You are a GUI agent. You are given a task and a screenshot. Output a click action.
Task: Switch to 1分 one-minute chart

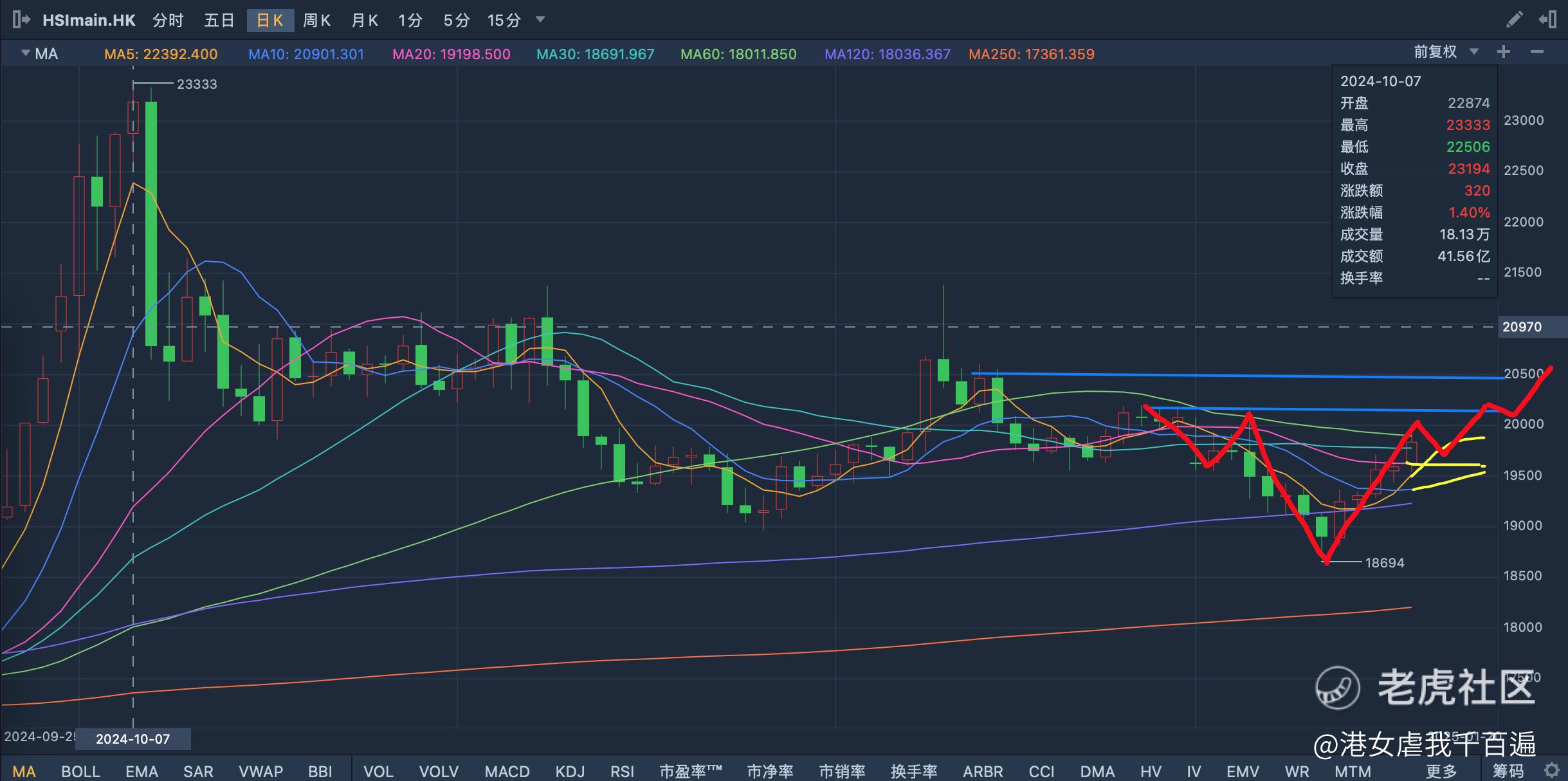[410, 21]
